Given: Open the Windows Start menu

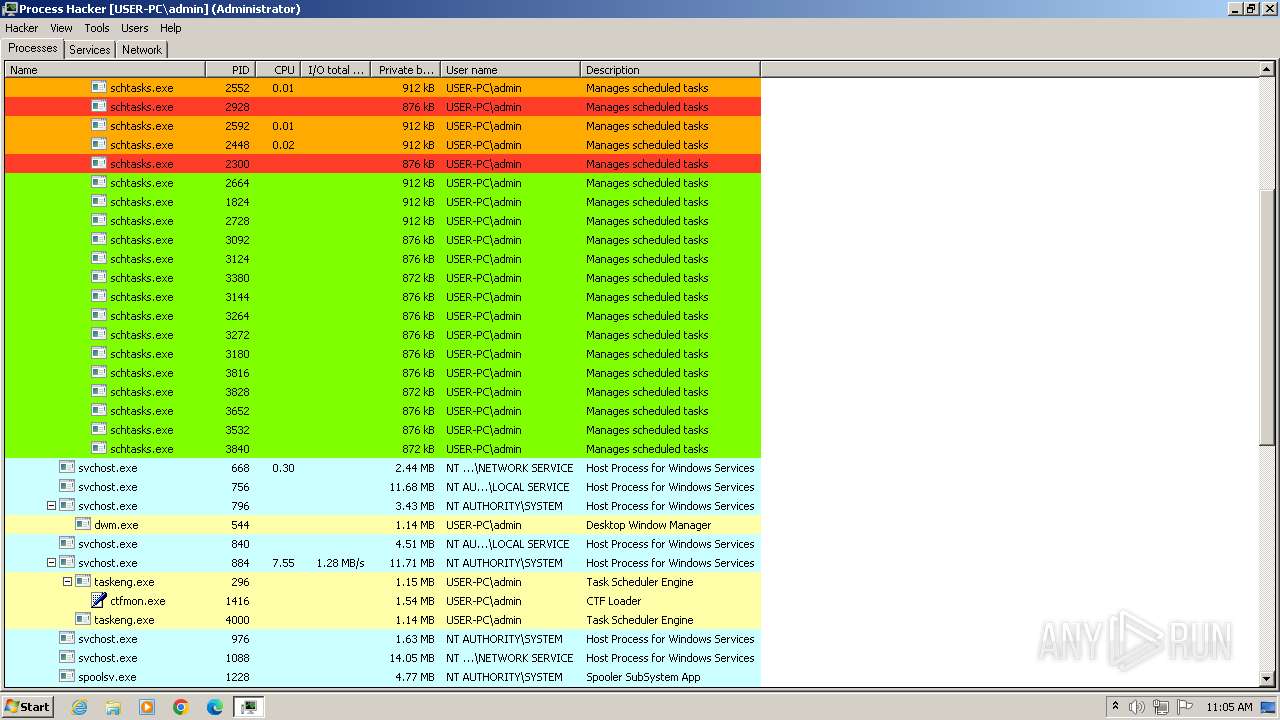Looking at the screenshot, I should 28,706.
